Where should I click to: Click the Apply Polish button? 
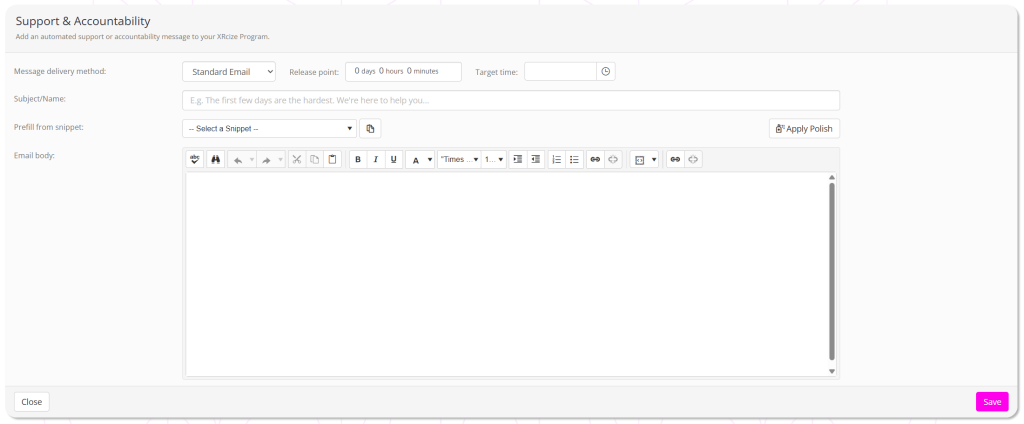coord(804,128)
